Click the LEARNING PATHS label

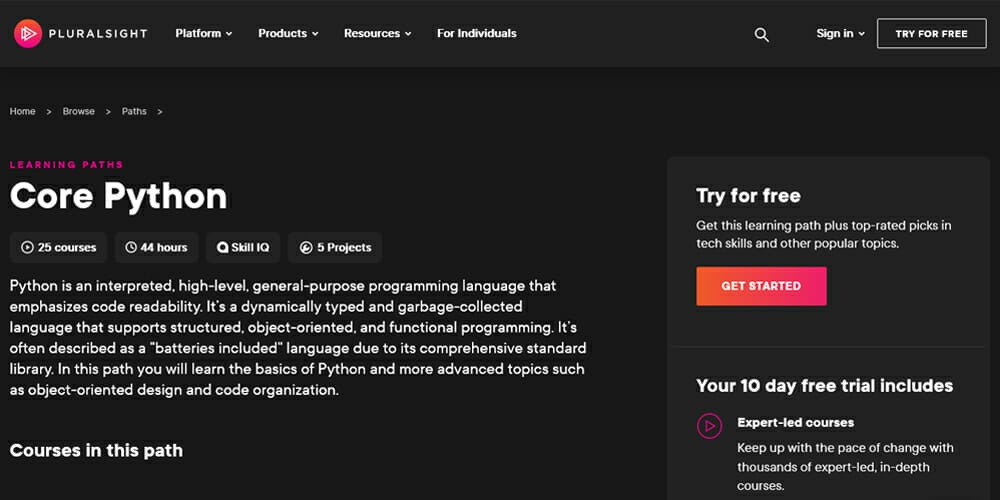tap(66, 165)
